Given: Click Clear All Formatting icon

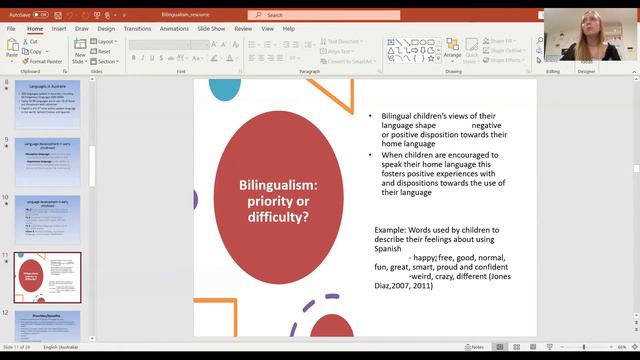Looking at the screenshot, I should [x=236, y=44].
